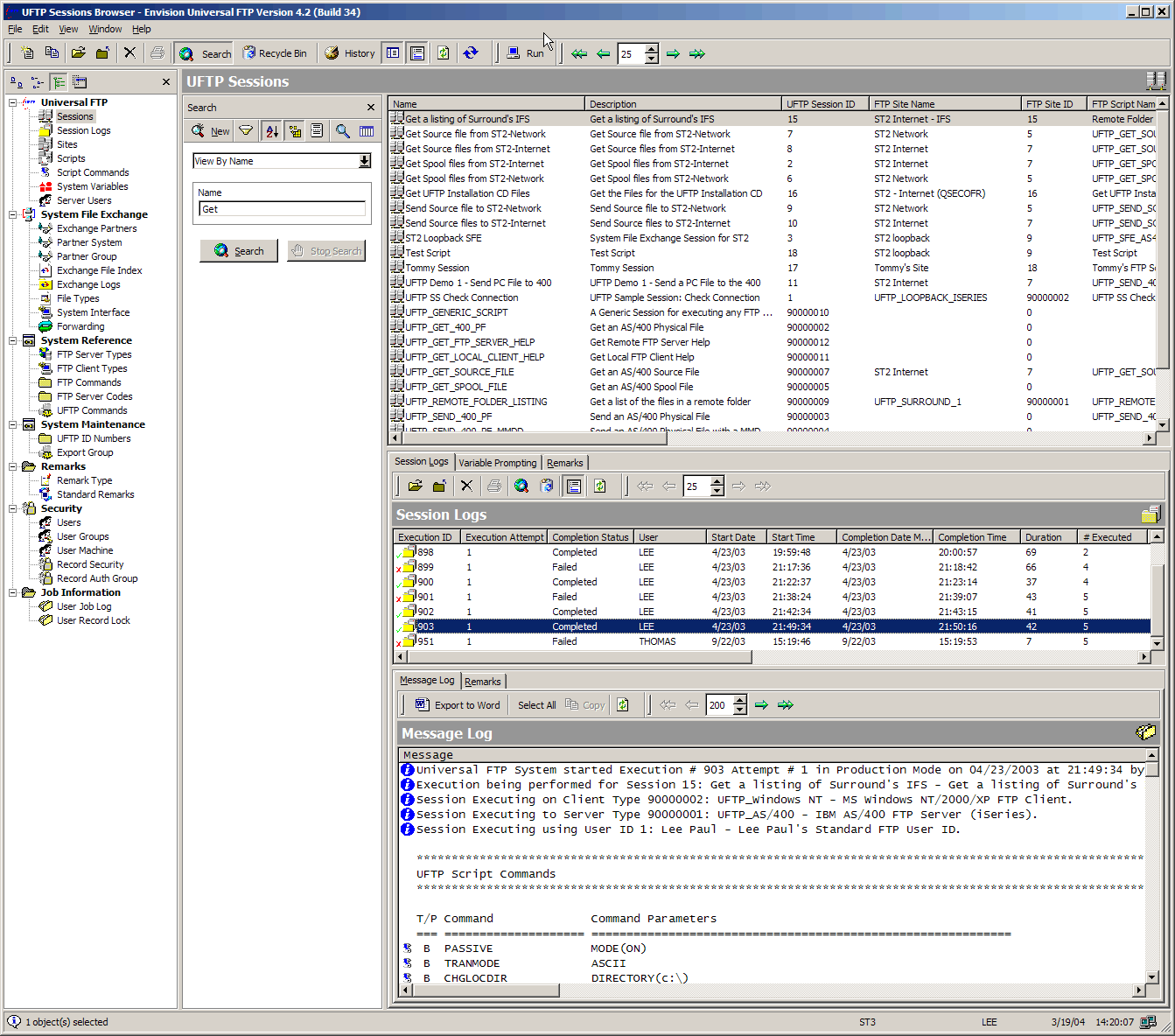This screenshot has height=1036, width=1175.
Task: Click the delete X icon in Session Logs toolbar
Action: 466,486
